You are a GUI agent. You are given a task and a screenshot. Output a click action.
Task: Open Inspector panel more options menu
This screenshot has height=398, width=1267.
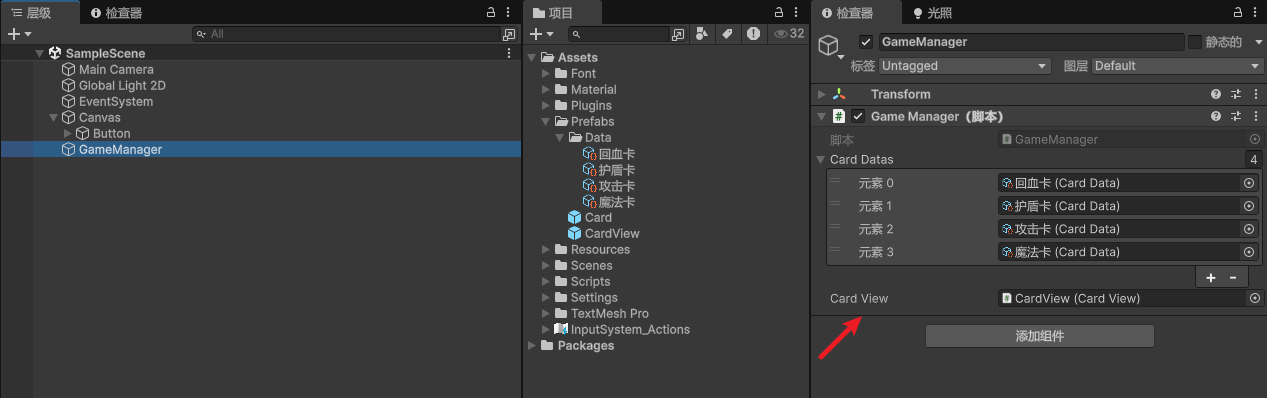1254,12
